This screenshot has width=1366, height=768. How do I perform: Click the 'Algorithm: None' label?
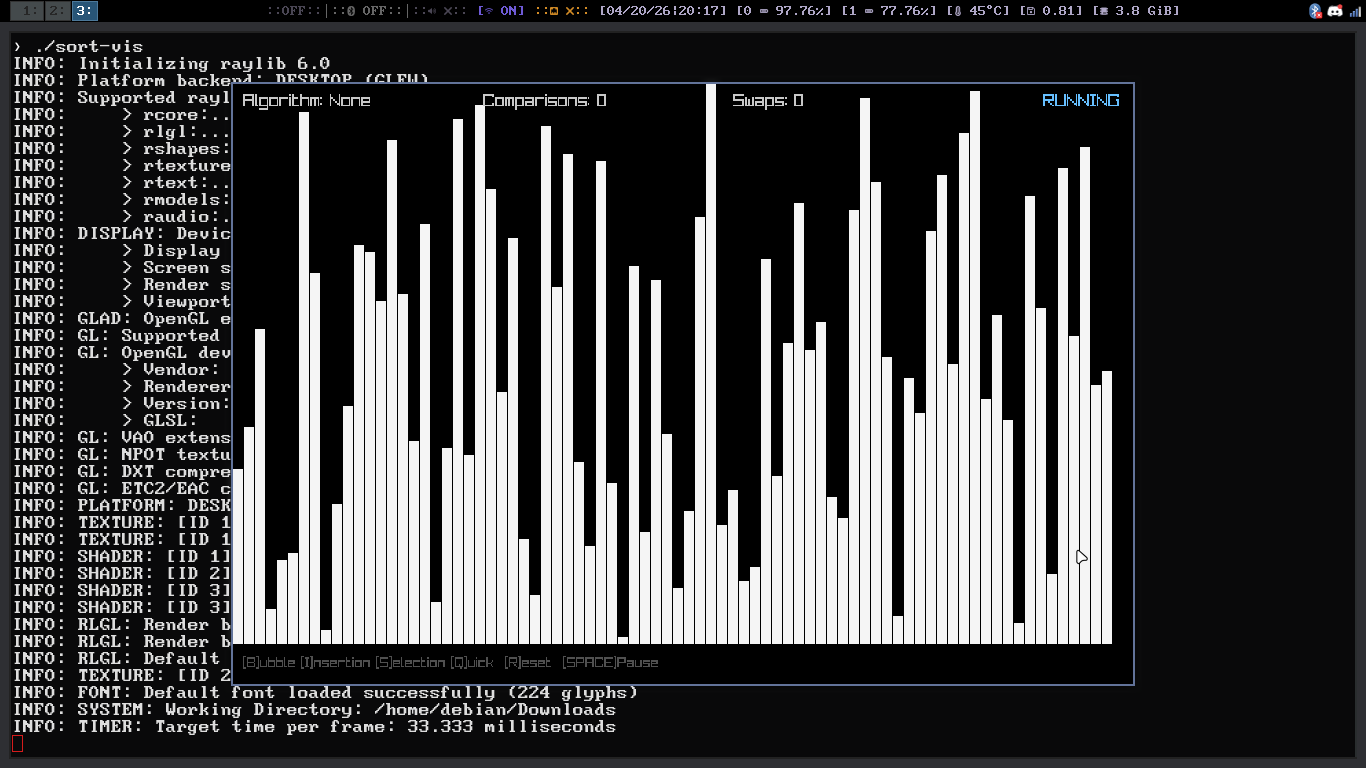pos(306,100)
